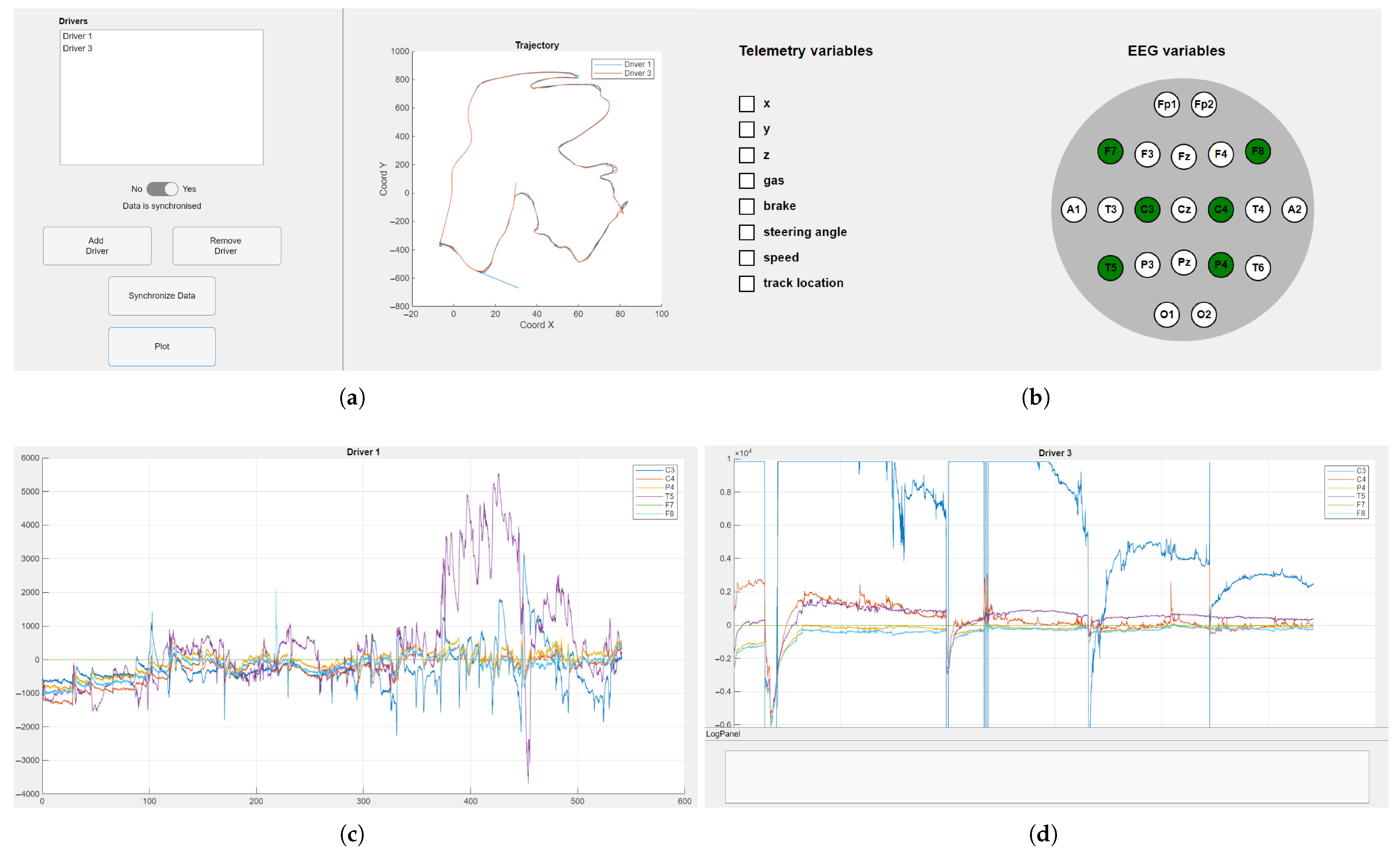Screen dimensions: 1400x856
Task: Tick the steering angle checkbox
Action: 747,232
